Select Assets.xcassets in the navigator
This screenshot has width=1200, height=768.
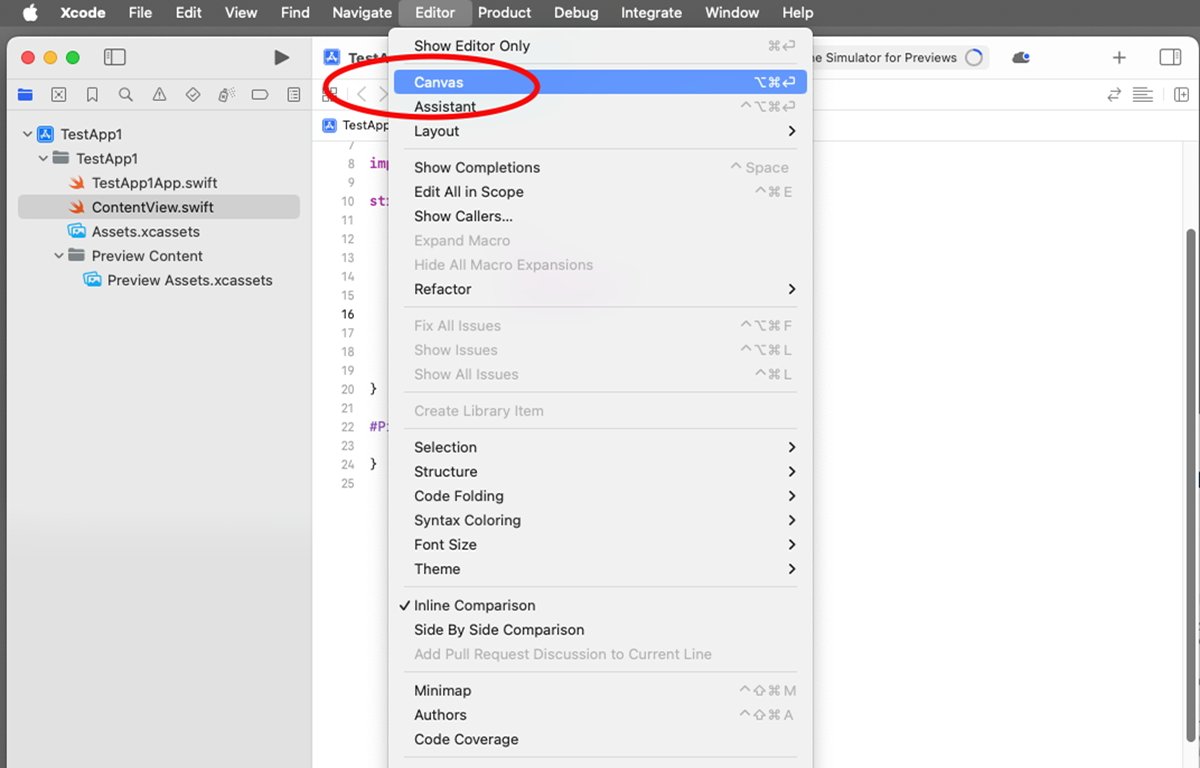click(159, 232)
